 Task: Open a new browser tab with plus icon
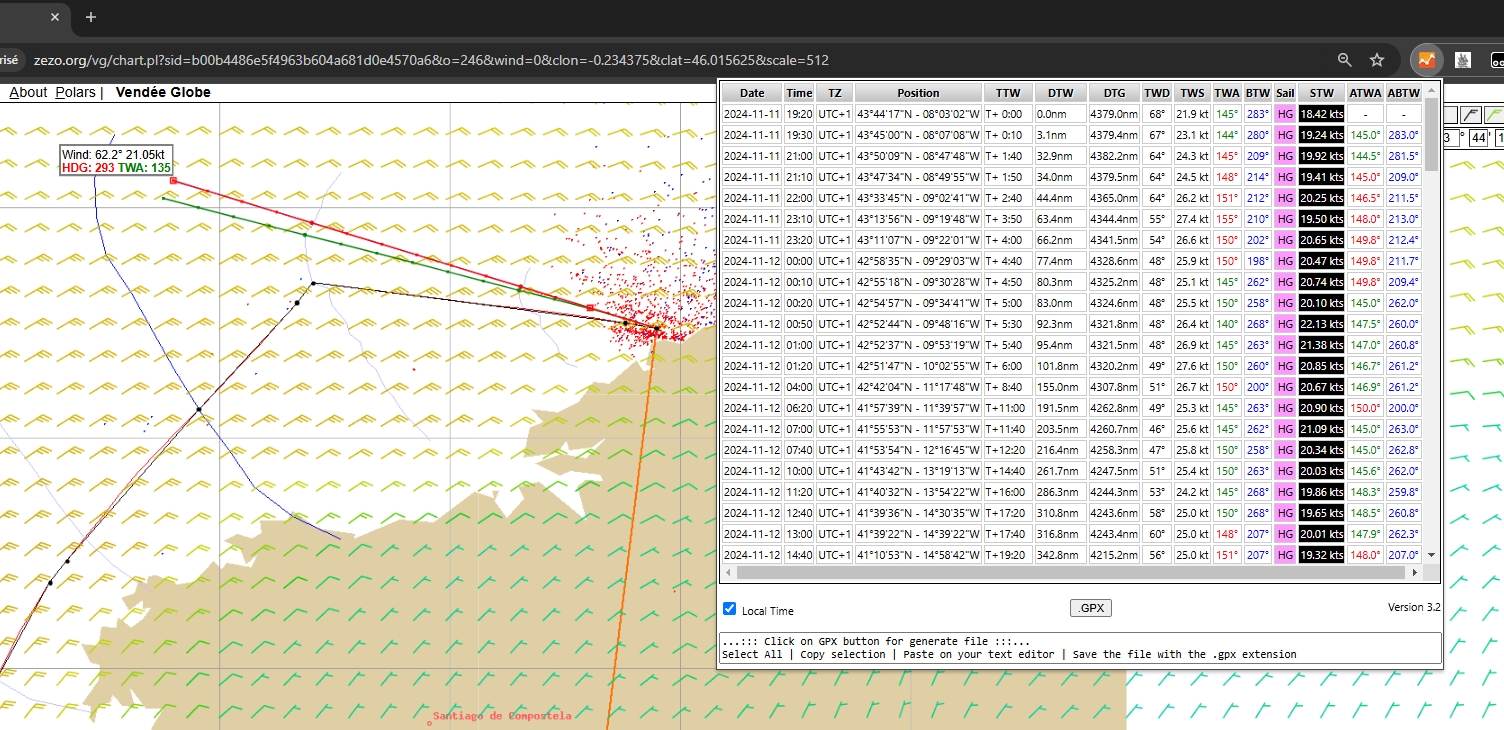pyautogui.click(x=91, y=17)
